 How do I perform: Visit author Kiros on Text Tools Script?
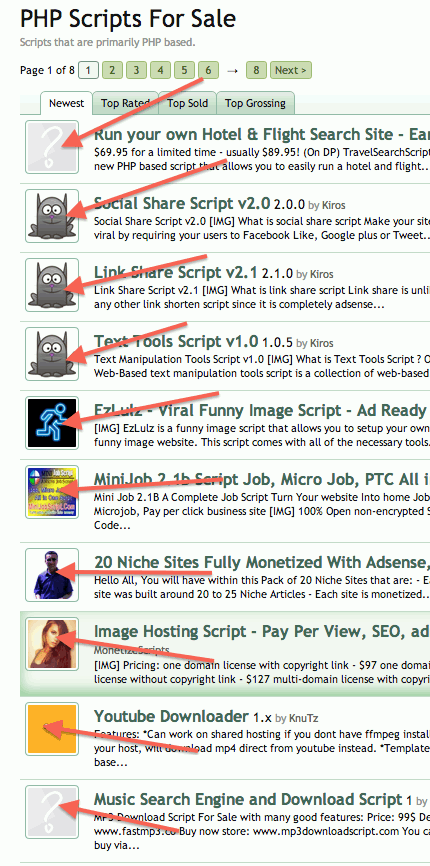[x=321, y=344]
